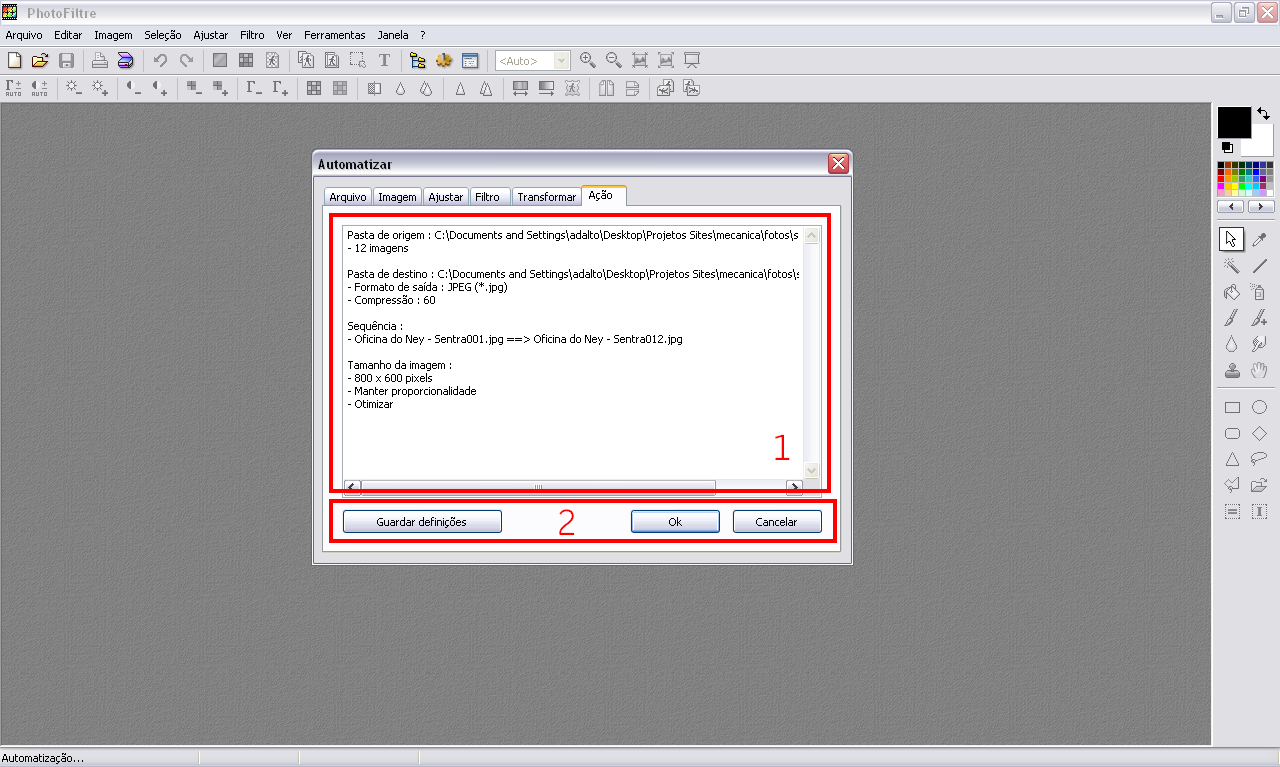Click the Brightness minus icon
Viewport: 1280px width, 767px height.
(x=74, y=88)
